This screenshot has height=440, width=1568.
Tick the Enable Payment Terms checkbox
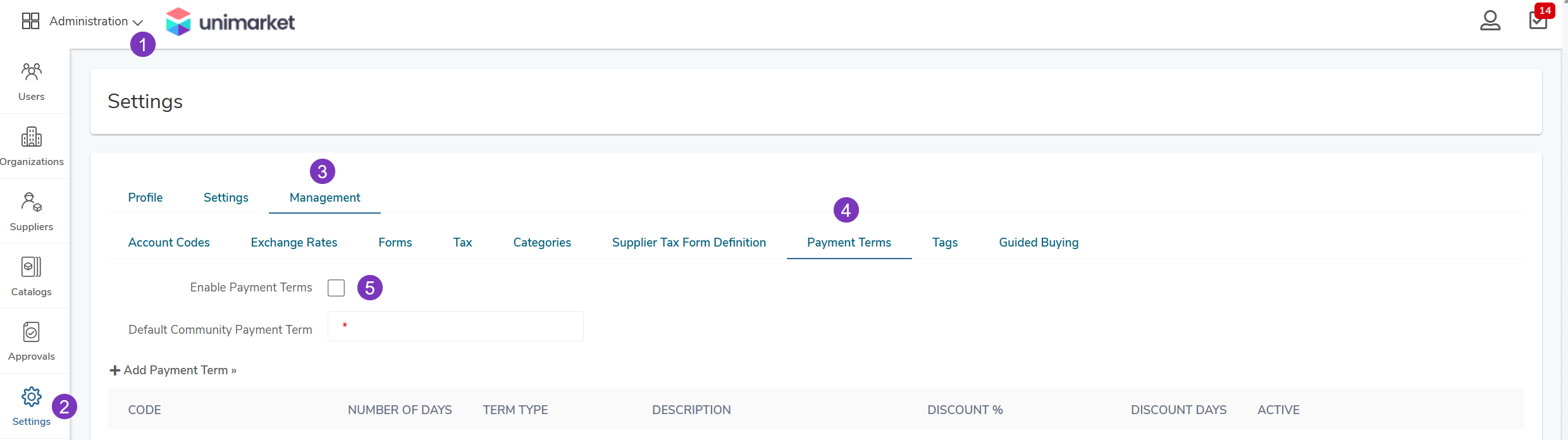[x=336, y=288]
